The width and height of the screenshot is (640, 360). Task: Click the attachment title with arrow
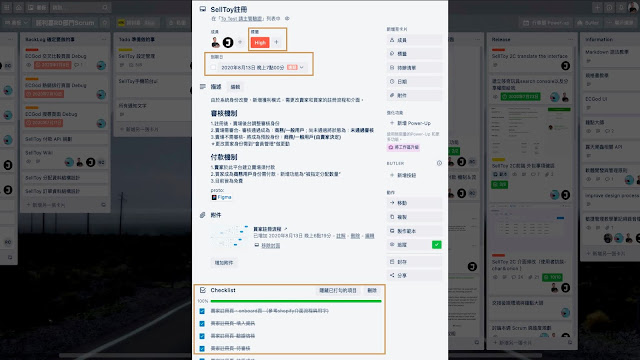(270, 229)
